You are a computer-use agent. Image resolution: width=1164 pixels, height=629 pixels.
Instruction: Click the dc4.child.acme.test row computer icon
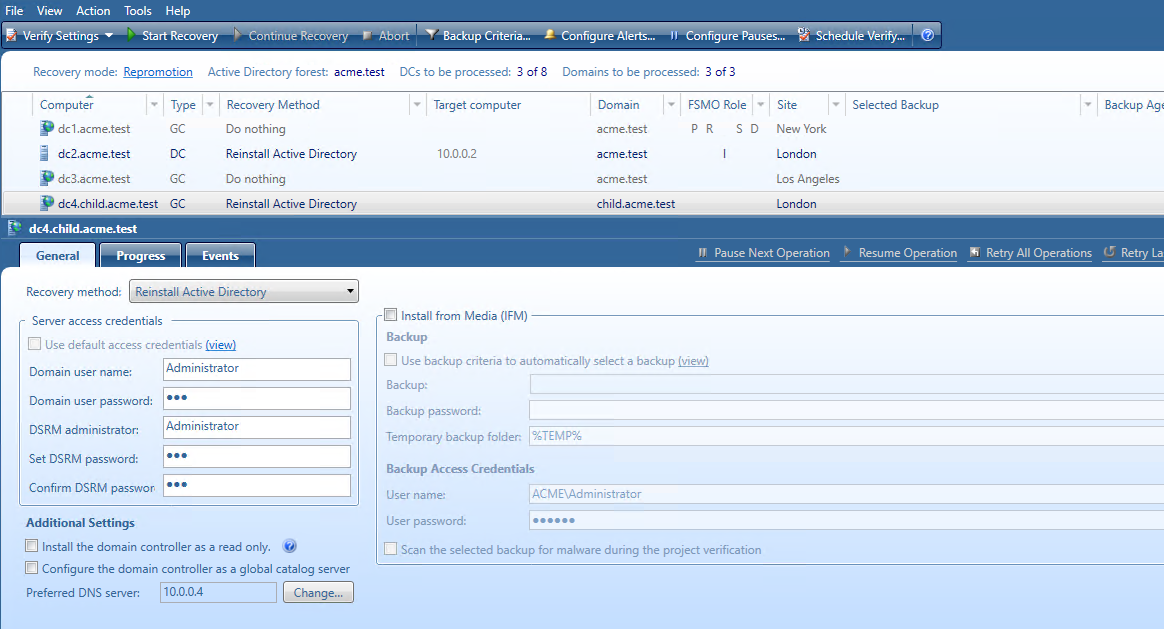coord(47,202)
